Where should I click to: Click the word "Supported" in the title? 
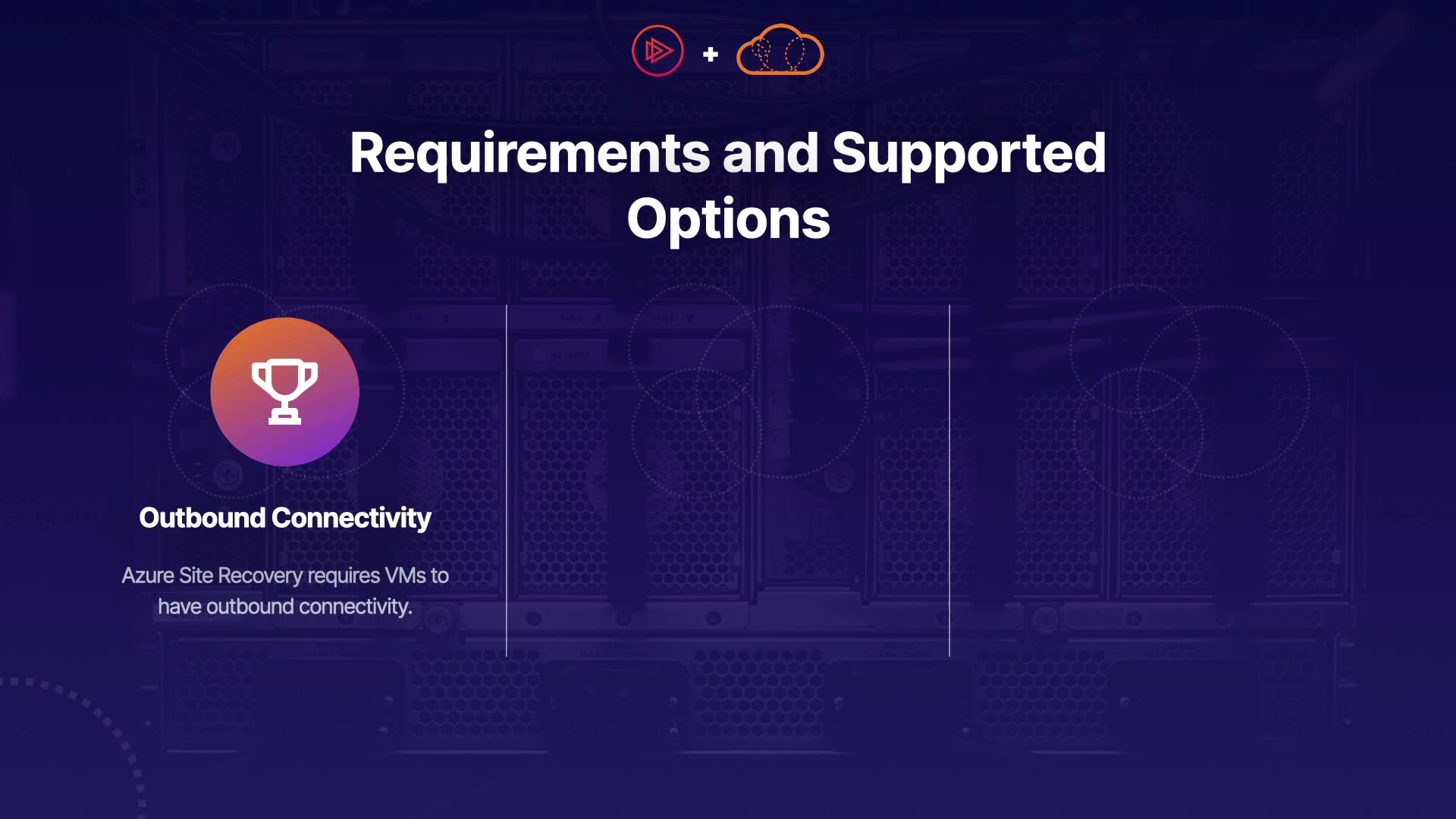click(968, 154)
